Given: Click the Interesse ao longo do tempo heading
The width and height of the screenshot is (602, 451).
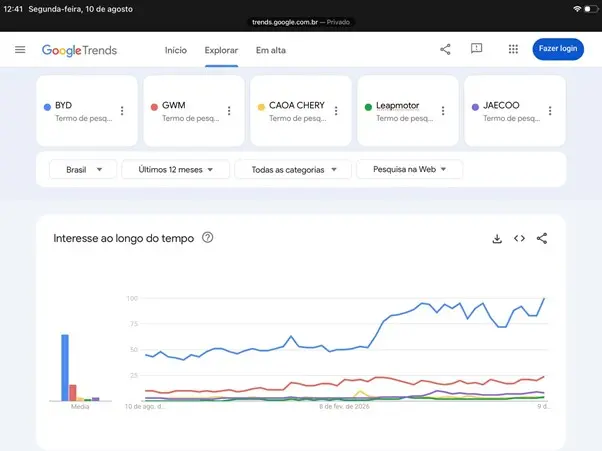Looking at the screenshot, I should (x=124, y=238).
